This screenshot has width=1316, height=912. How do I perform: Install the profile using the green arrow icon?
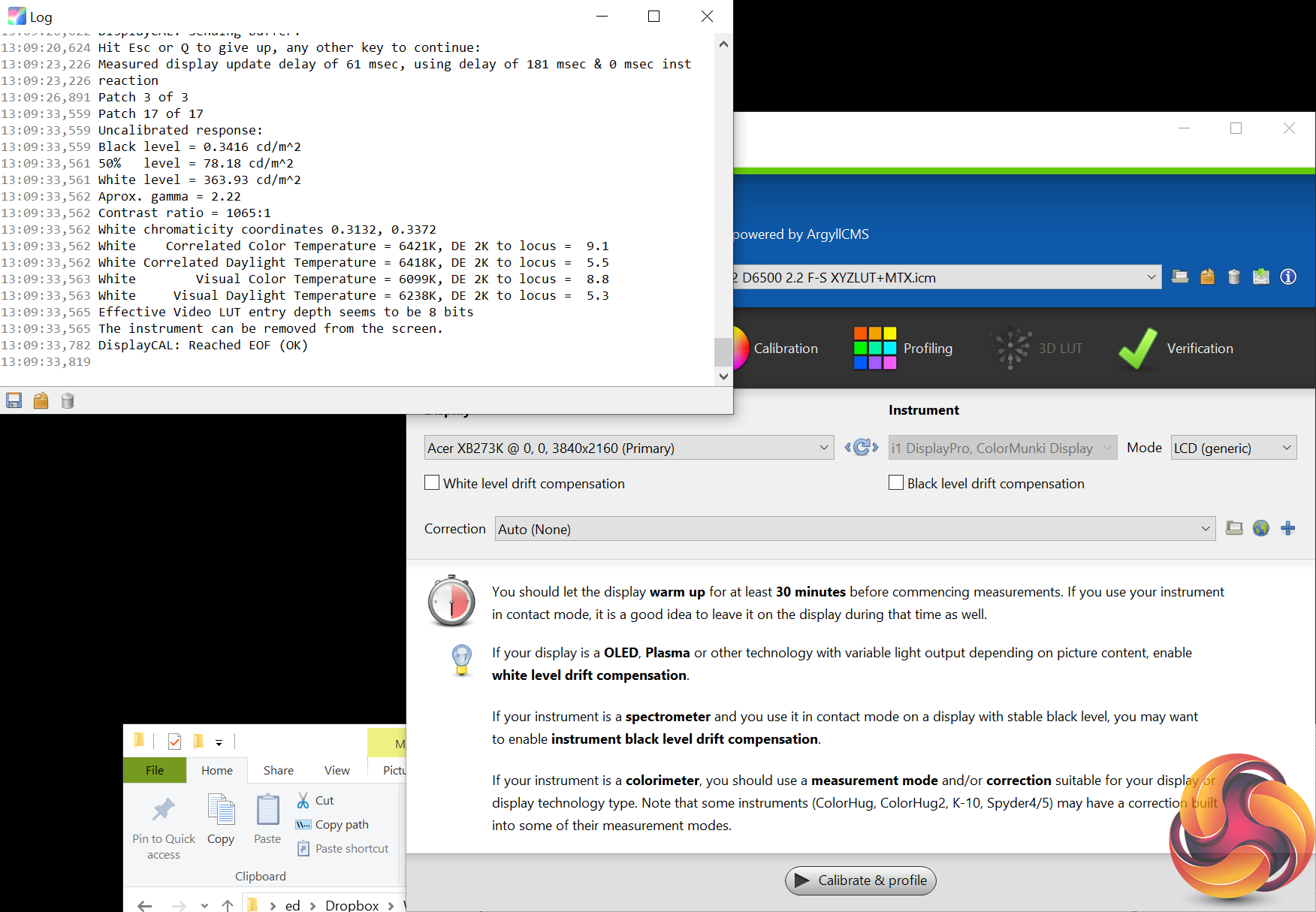1261,277
